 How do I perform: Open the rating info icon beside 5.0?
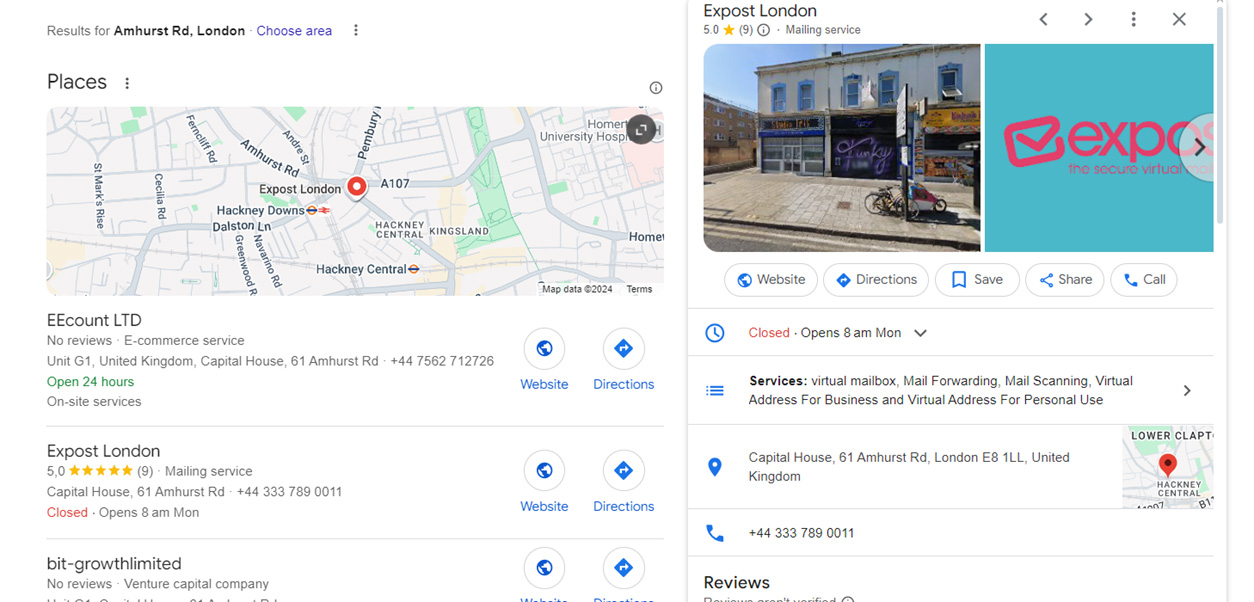pyautogui.click(x=764, y=30)
